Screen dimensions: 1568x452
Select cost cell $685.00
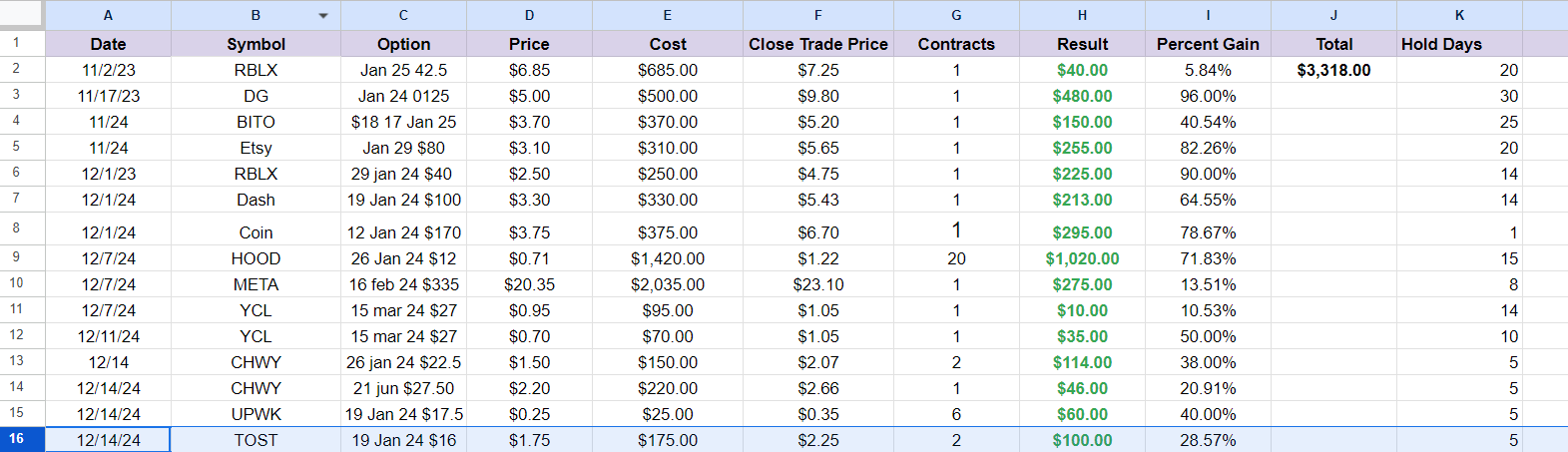[667, 70]
